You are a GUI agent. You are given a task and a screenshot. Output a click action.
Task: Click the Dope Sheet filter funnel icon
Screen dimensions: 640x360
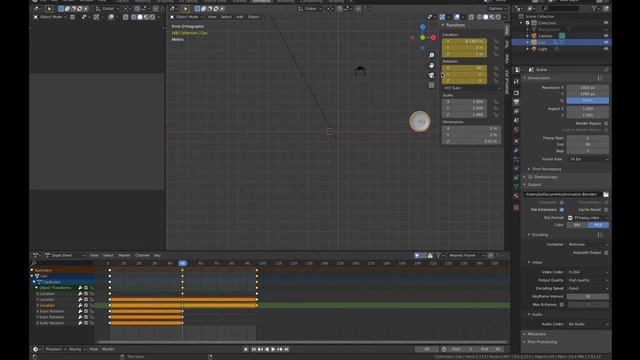438,256
